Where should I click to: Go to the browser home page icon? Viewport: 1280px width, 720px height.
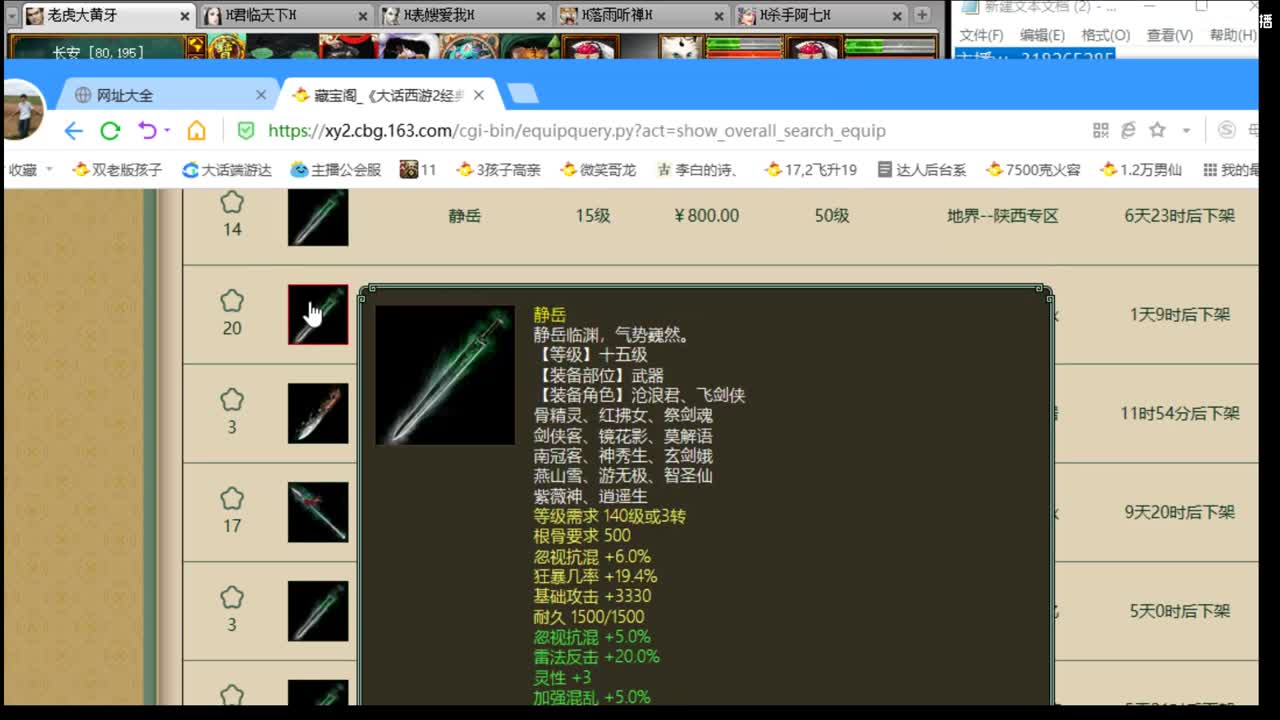[197, 131]
